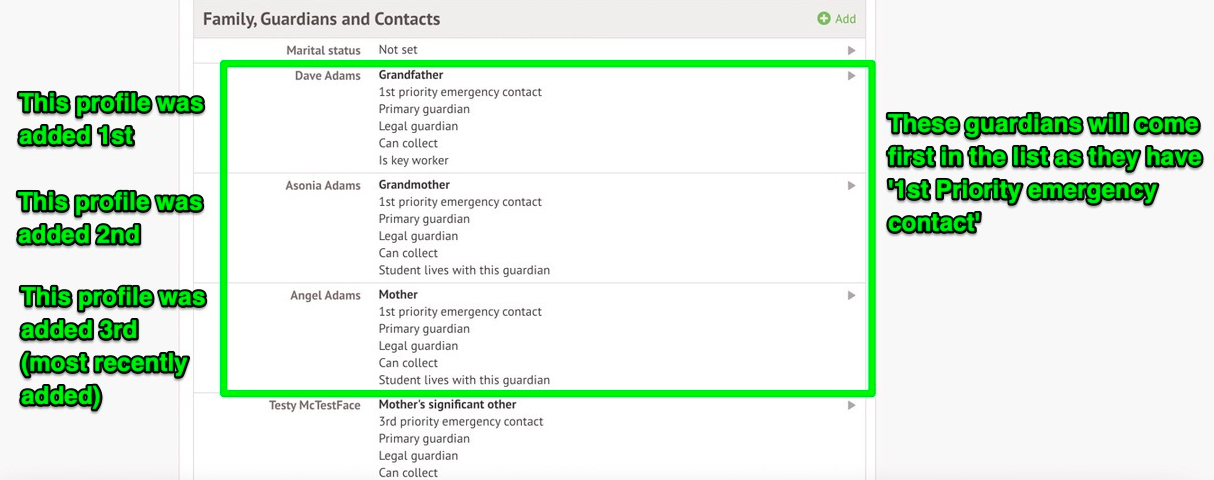This screenshot has width=1214, height=480.
Task: Expand Dave Adams row arrow
Action: (x=851, y=75)
